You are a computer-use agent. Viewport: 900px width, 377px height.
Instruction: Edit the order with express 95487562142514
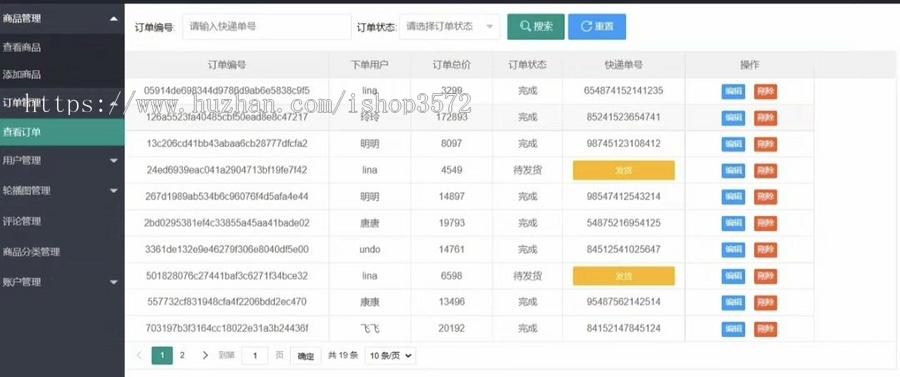pyautogui.click(x=733, y=302)
